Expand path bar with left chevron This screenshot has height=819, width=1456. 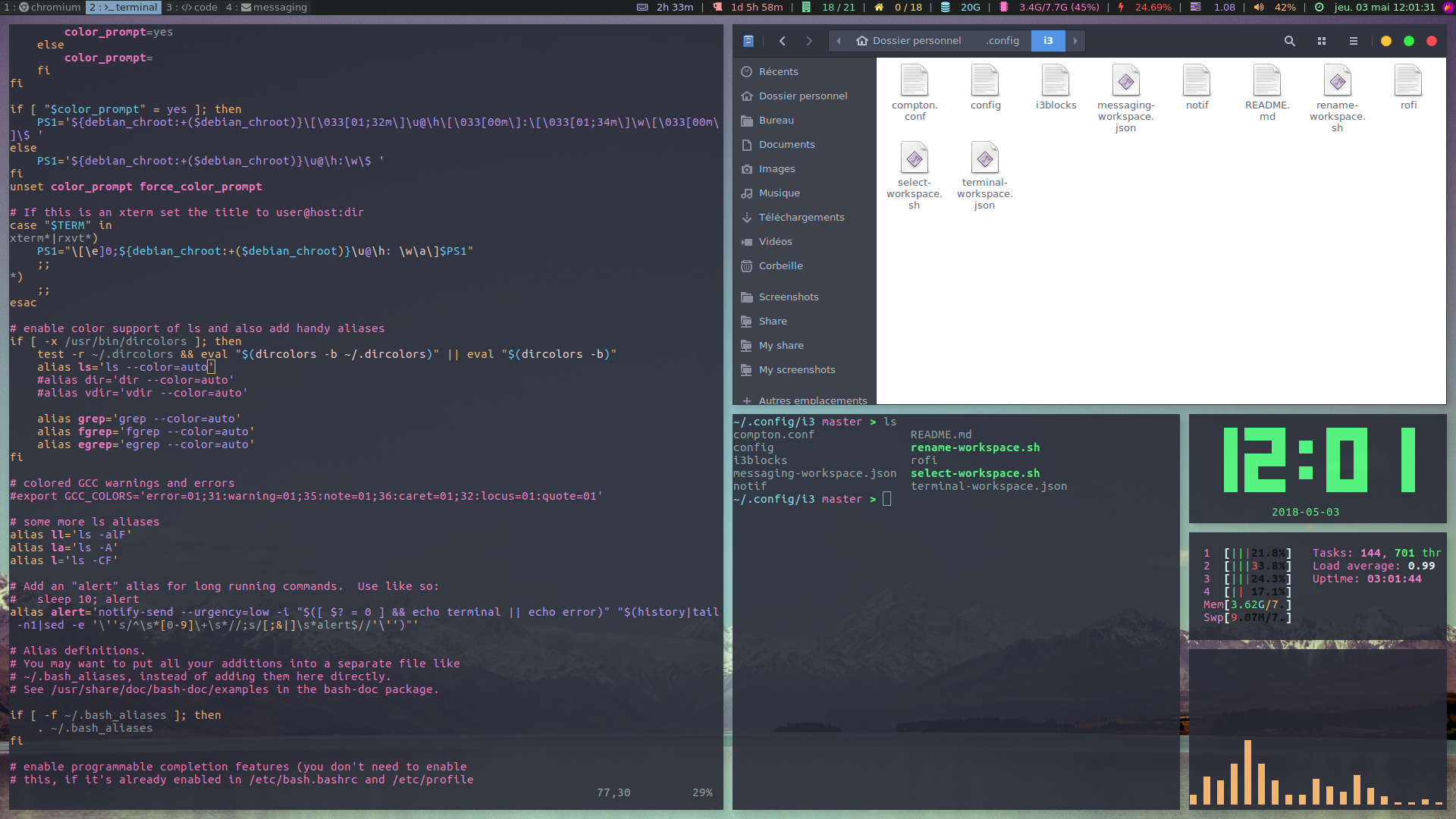(x=839, y=41)
